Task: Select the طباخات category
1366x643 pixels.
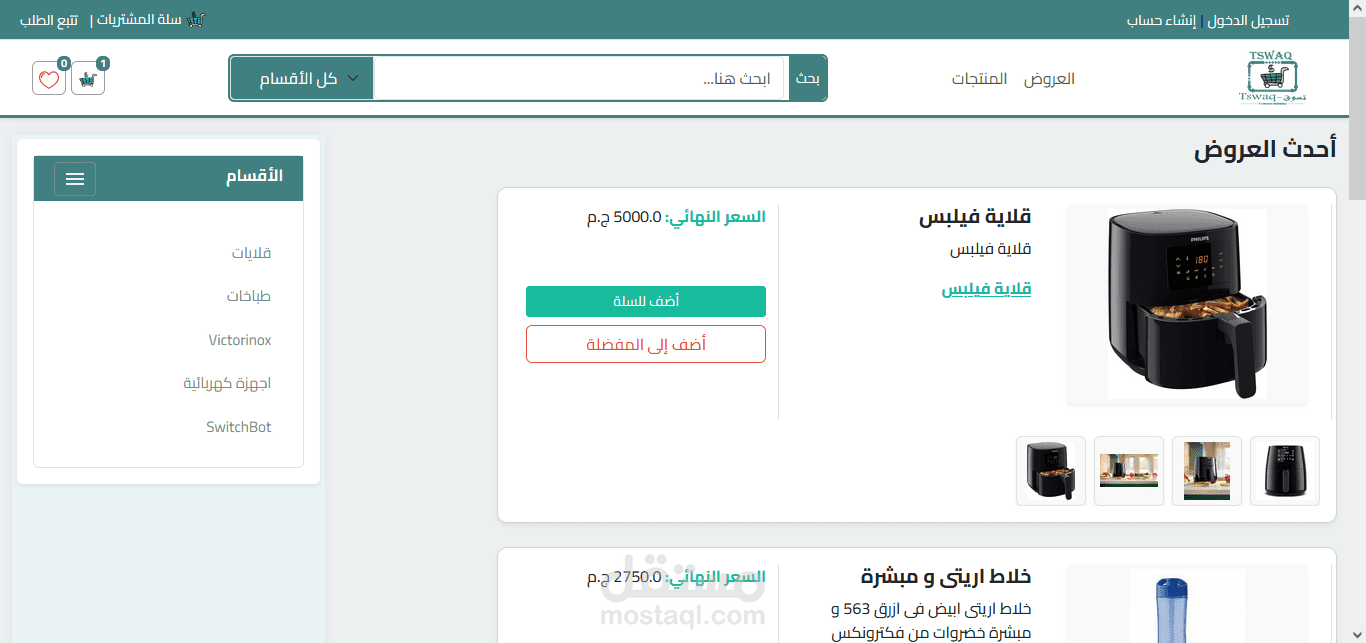Action: point(248,296)
